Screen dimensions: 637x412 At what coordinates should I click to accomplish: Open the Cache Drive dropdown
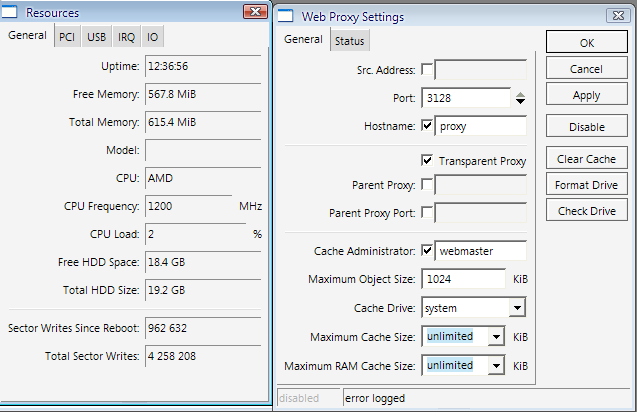517,308
